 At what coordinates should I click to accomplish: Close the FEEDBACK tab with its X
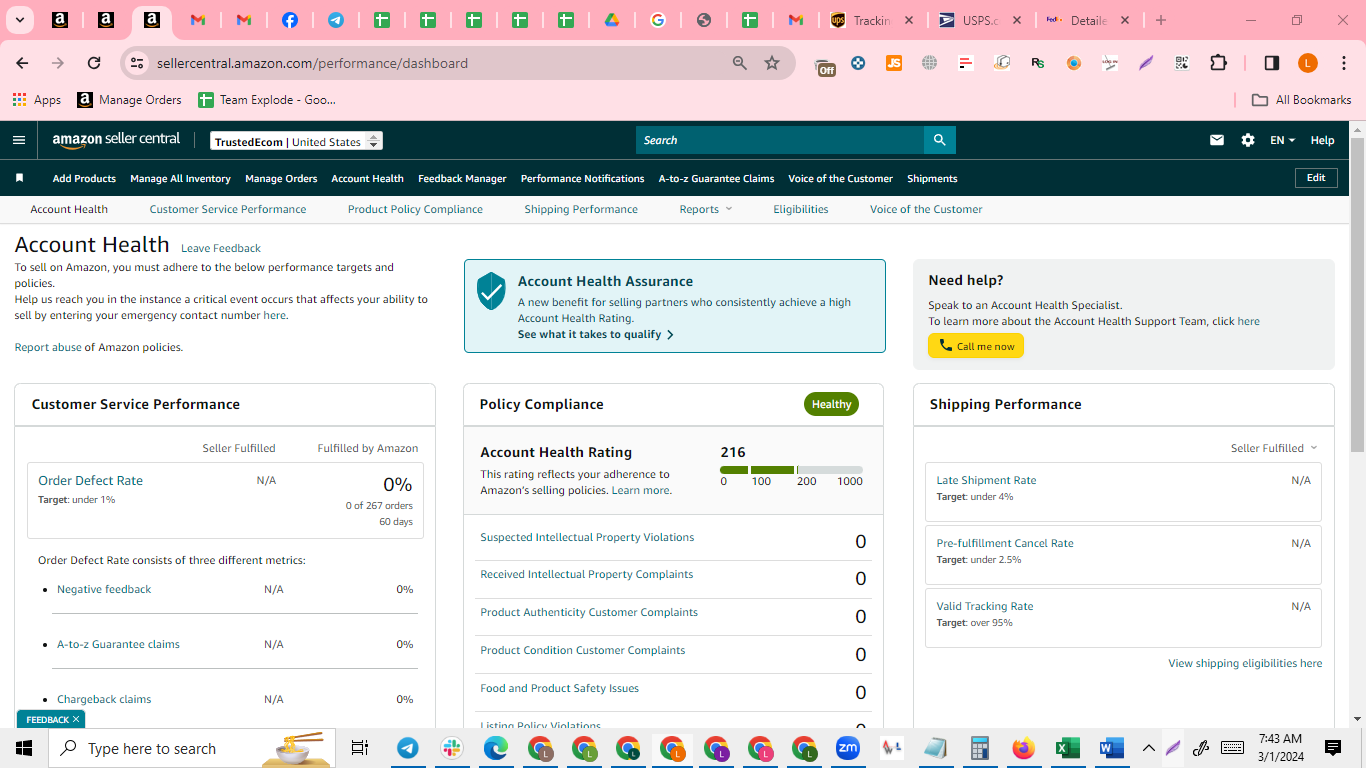[76, 720]
